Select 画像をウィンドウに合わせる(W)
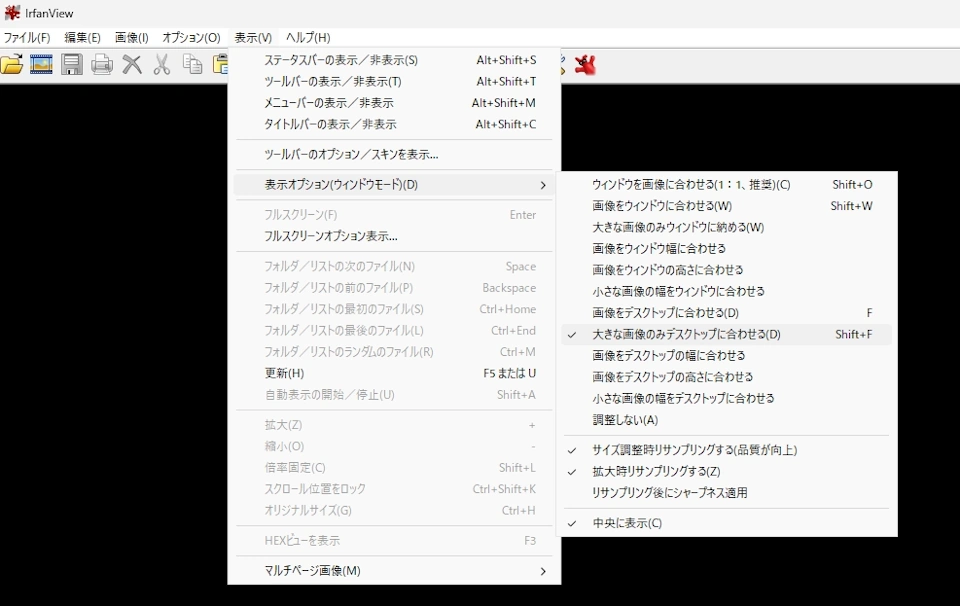This screenshot has height=606, width=960. [x=727, y=206]
